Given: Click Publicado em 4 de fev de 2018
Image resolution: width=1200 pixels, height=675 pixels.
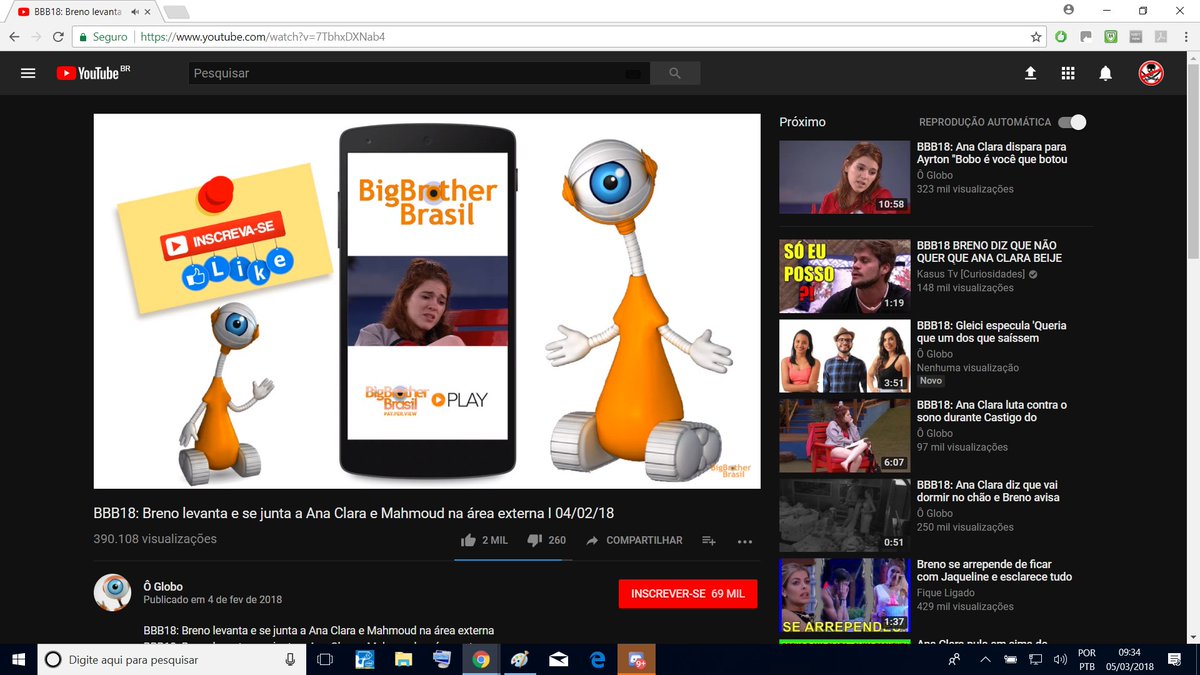Looking at the screenshot, I should [213, 600].
